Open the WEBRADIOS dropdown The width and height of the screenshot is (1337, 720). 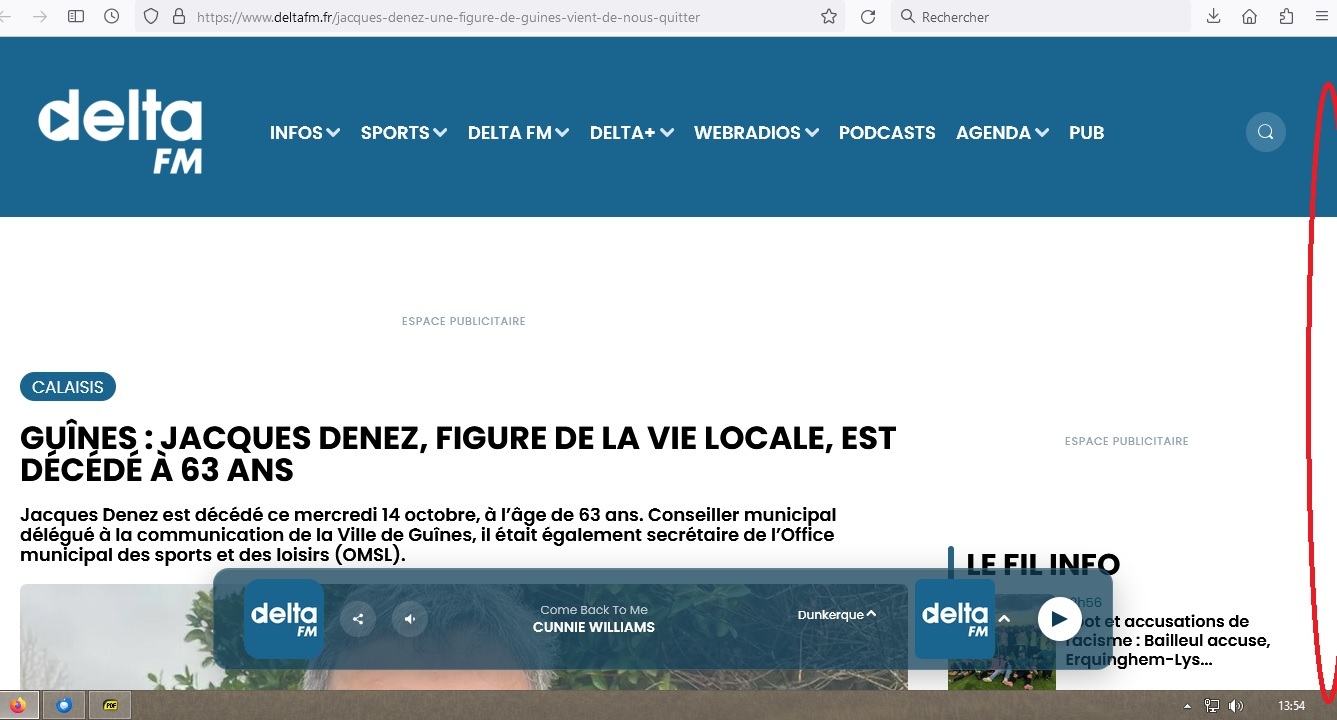coord(757,133)
